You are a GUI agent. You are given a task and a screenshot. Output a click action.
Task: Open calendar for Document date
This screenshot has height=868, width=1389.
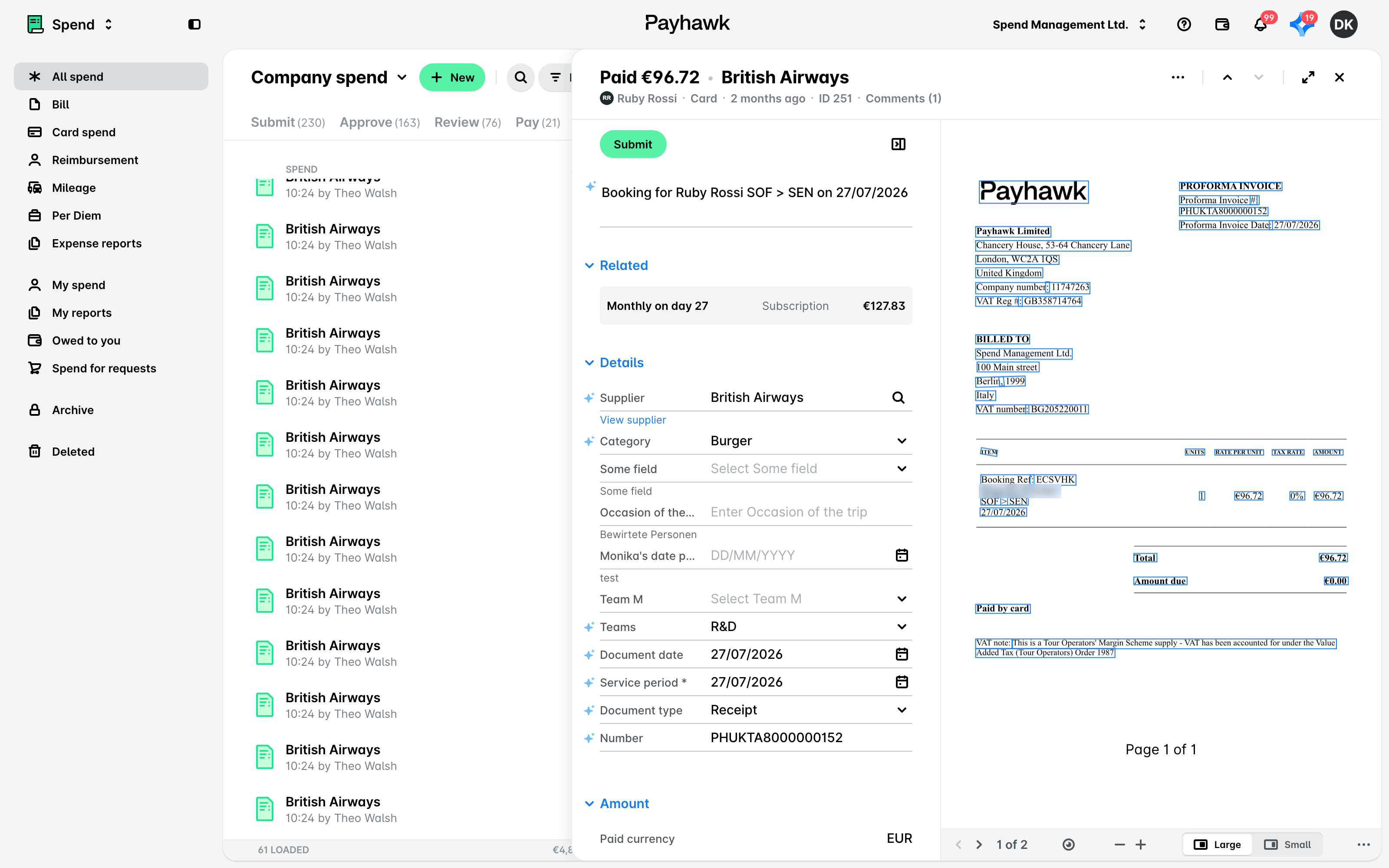902,654
